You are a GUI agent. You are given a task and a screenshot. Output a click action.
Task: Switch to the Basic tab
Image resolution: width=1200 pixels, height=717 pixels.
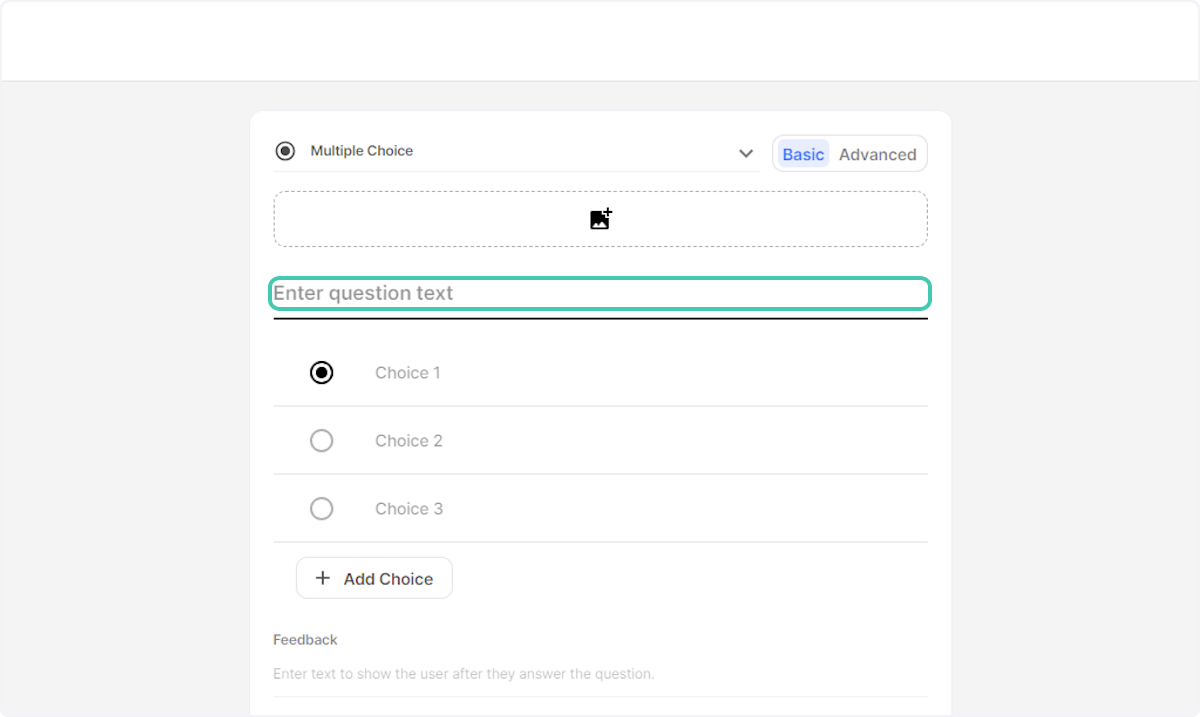[803, 154]
